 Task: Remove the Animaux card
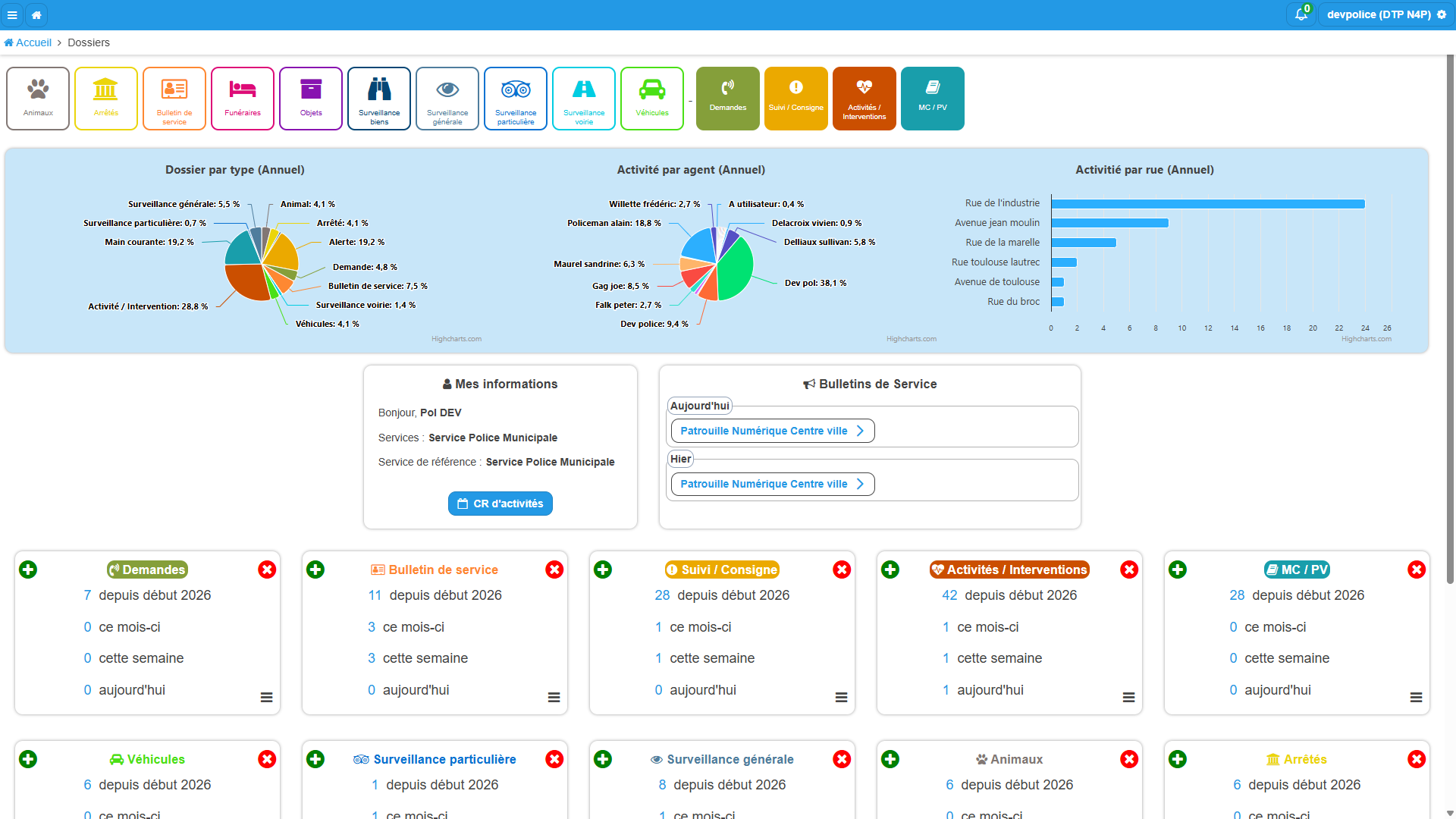(x=1129, y=759)
